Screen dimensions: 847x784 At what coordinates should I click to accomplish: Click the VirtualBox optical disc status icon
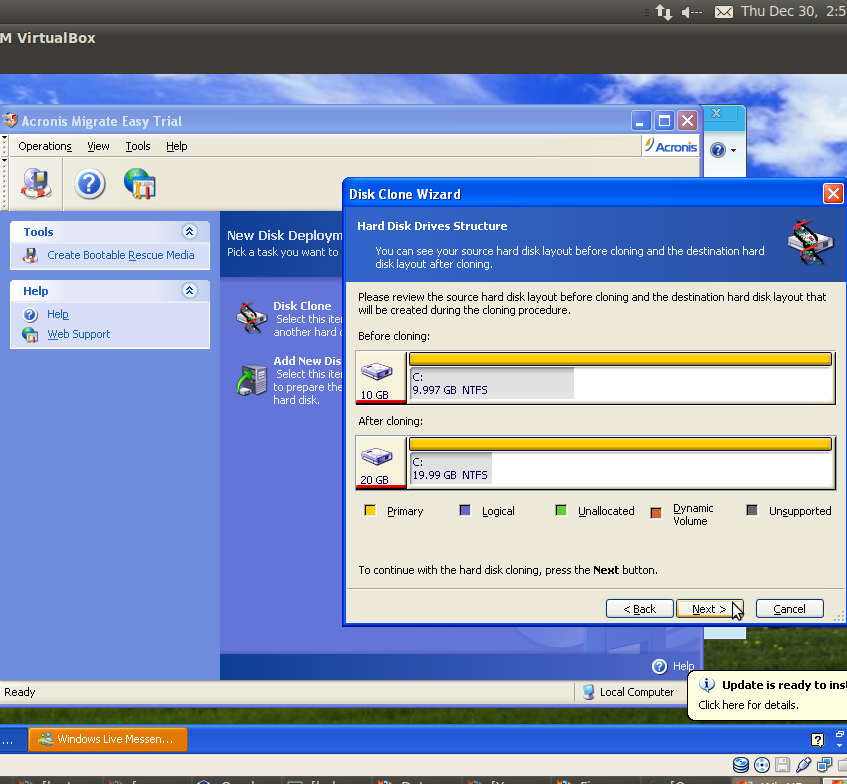(762, 765)
